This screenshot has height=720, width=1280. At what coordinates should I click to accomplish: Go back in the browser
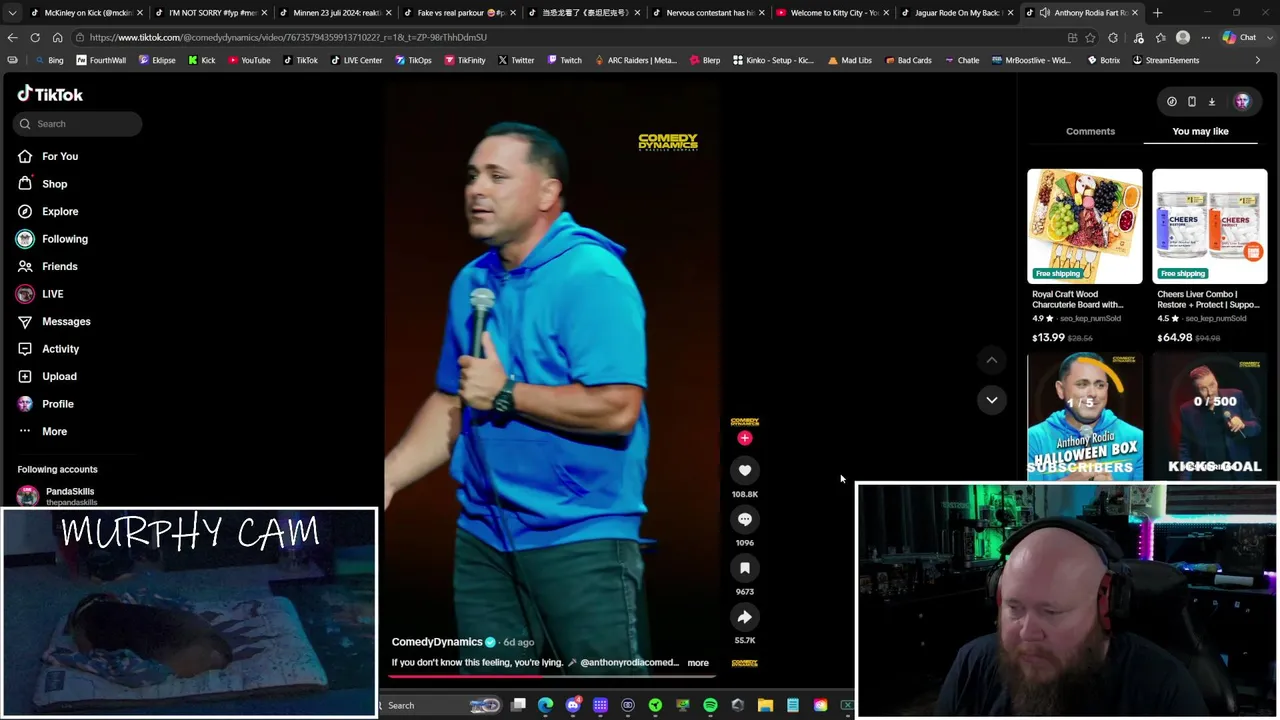pyautogui.click(x=12, y=37)
